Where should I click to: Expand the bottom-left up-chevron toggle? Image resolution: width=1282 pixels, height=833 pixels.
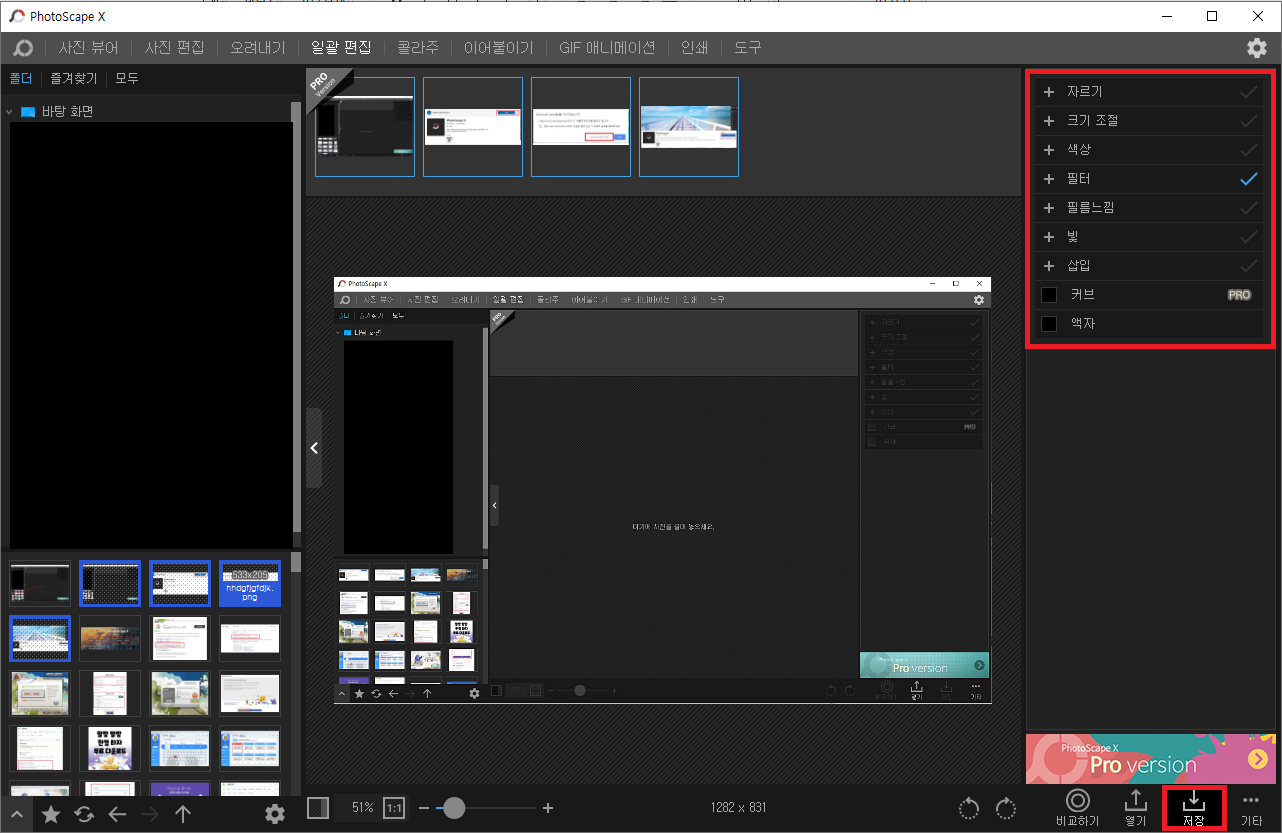(x=16, y=814)
